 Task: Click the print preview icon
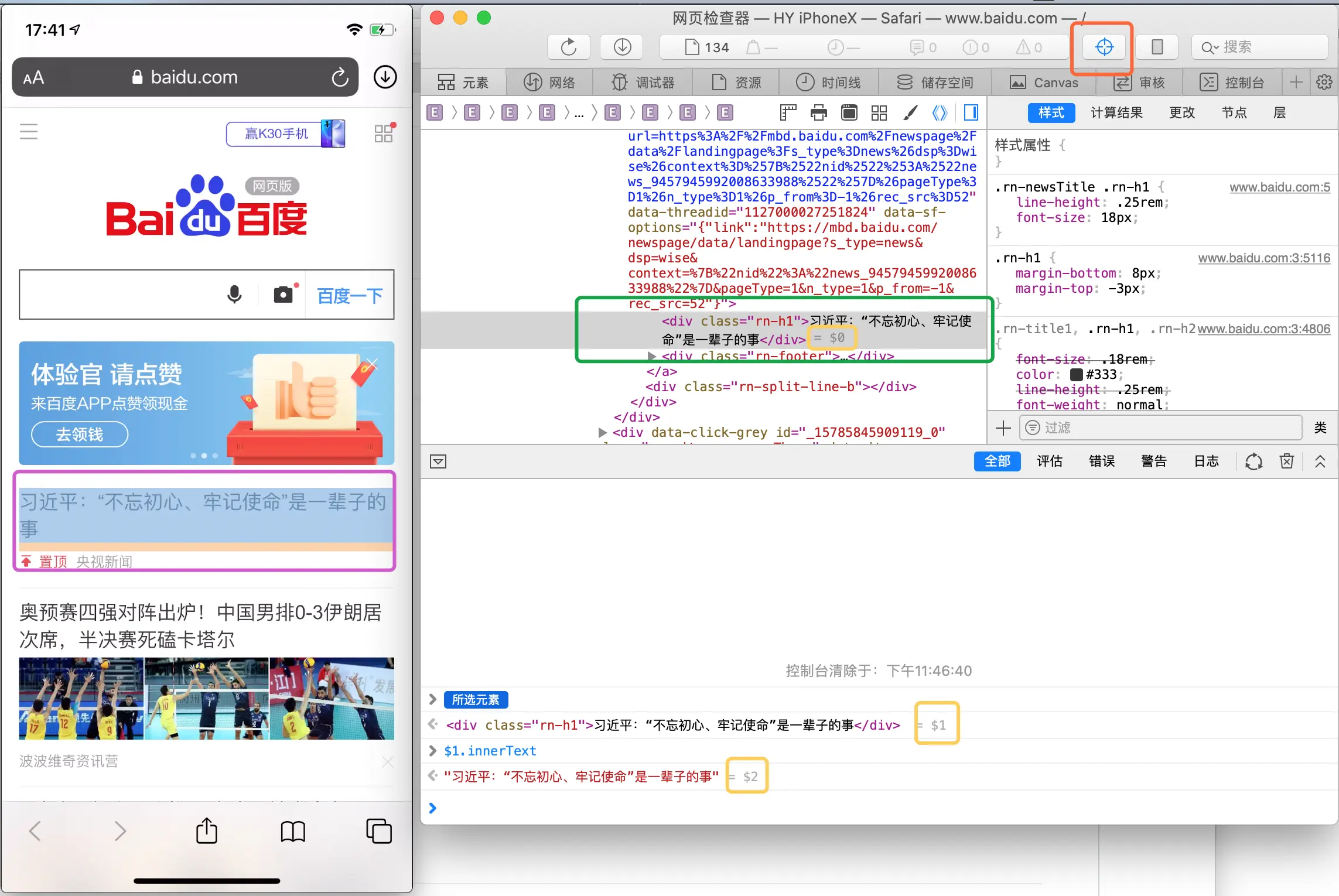pos(818,112)
